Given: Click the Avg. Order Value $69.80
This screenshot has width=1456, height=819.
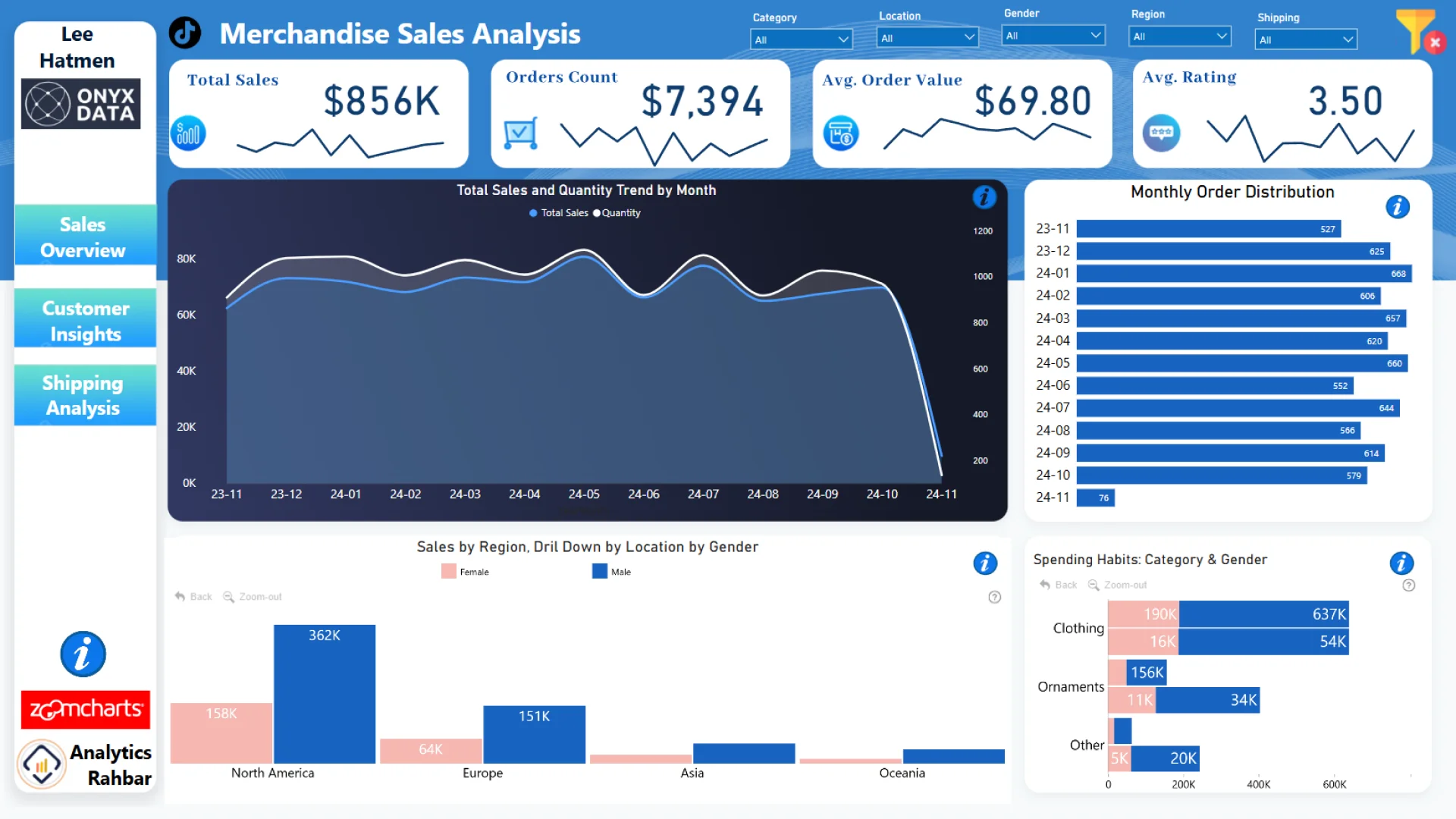Looking at the screenshot, I should 1033,101.
